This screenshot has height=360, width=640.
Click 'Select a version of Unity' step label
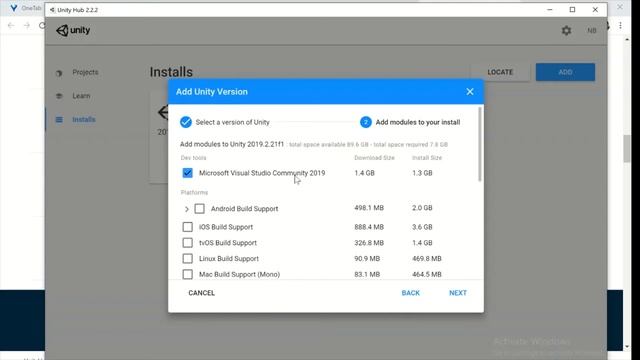[233, 122]
